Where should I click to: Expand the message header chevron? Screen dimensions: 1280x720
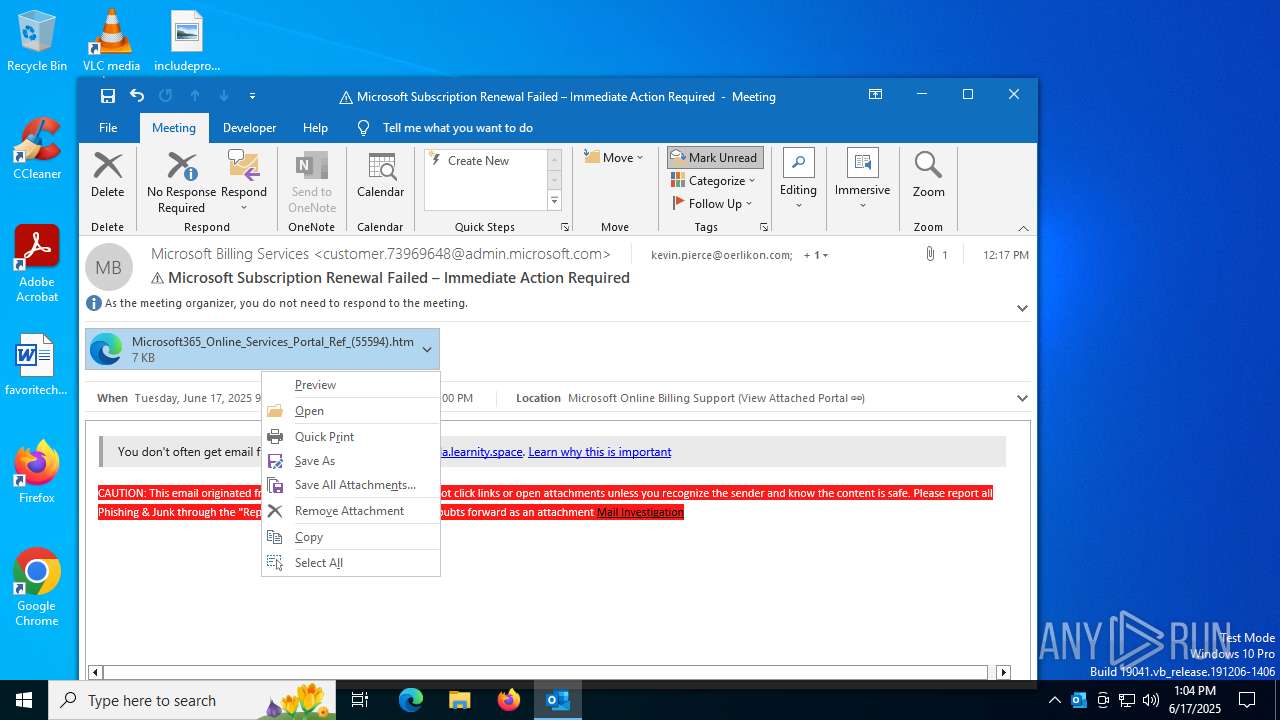(1022, 308)
